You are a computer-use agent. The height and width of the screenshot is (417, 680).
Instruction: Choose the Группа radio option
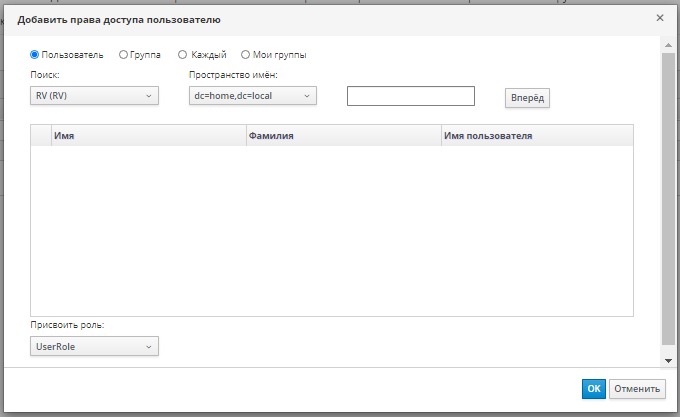pyautogui.click(x=123, y=55)
